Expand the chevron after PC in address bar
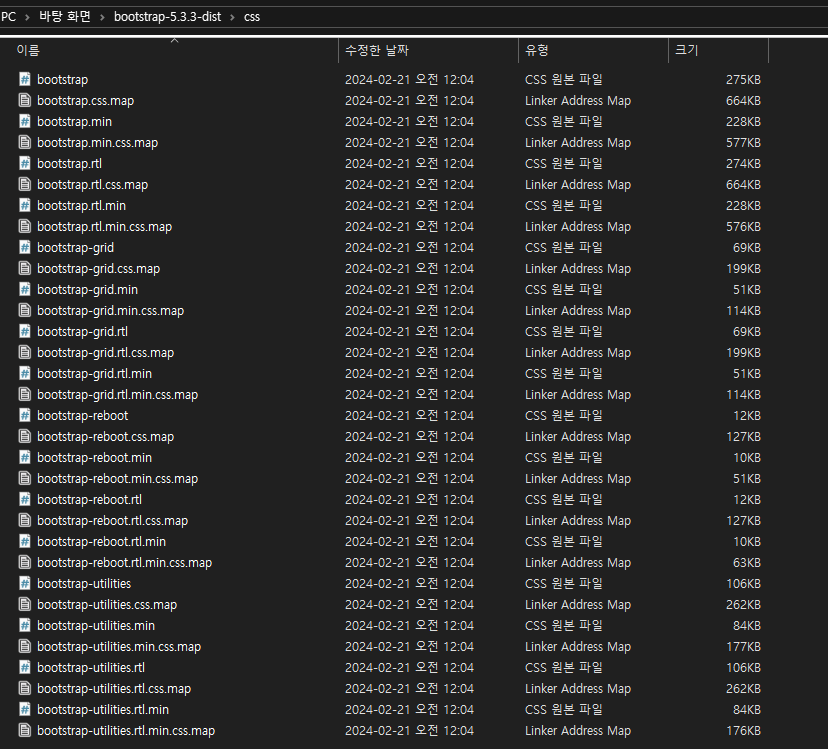Screen dimensions: 828x749 click(27, 17)
